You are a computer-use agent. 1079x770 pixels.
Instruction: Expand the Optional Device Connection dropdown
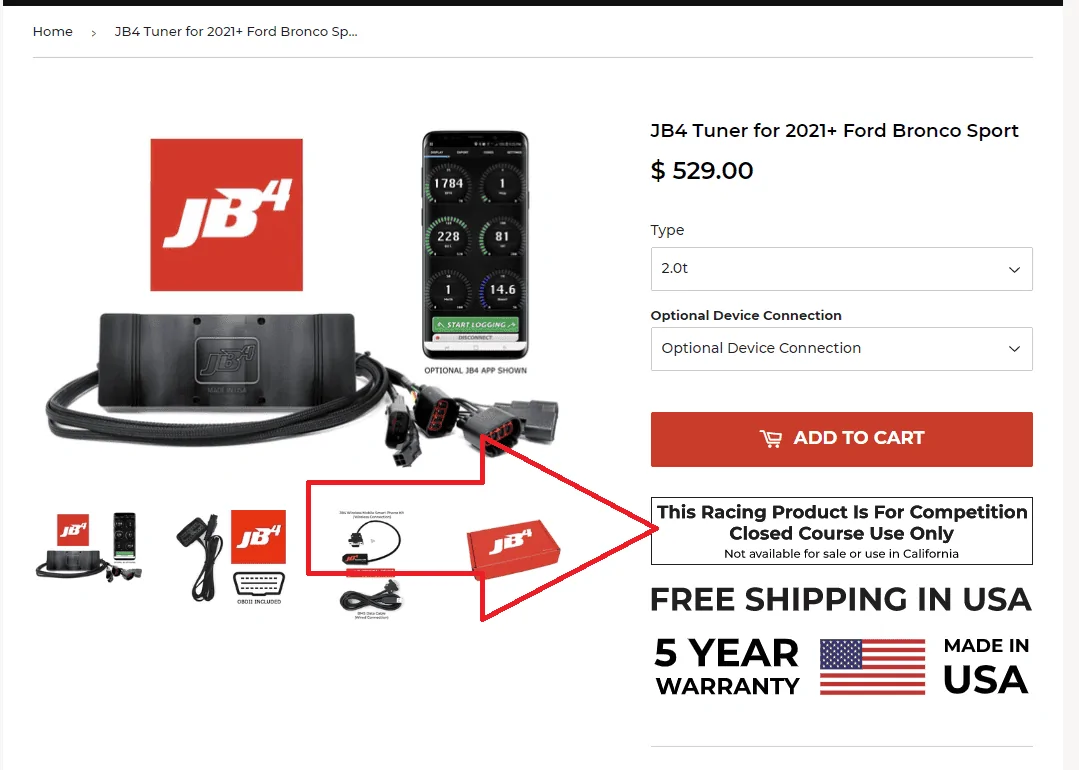tap(841, 349)
